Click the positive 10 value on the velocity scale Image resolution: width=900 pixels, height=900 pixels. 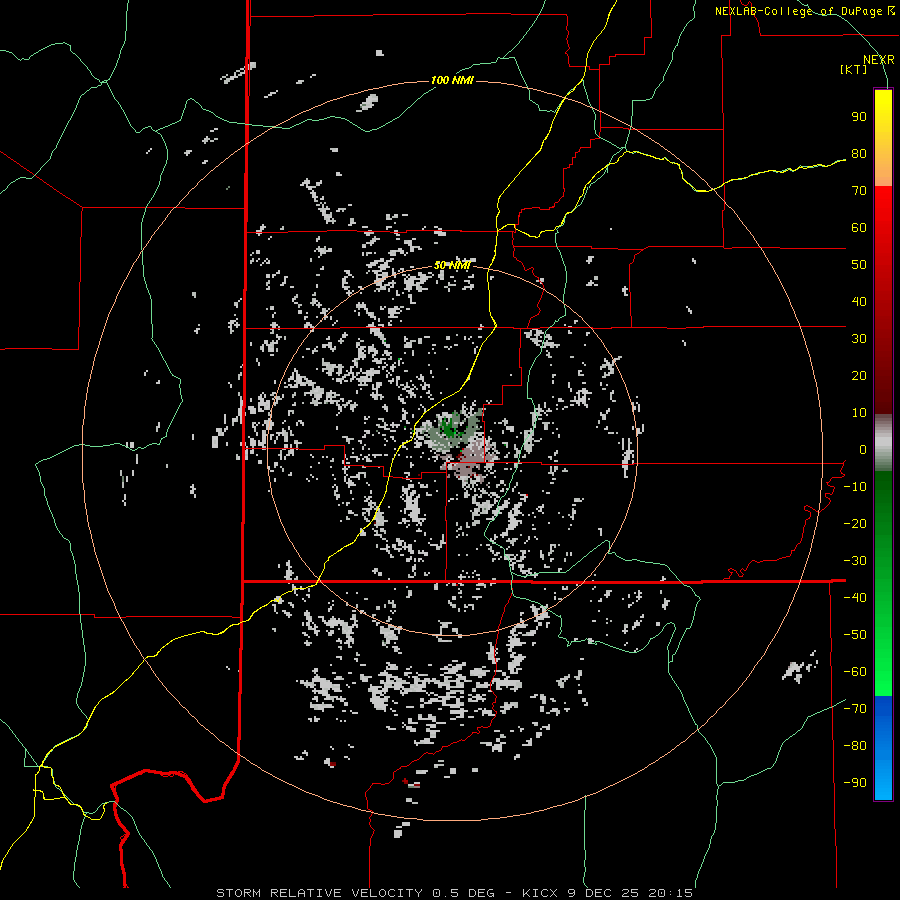click(x=859, y=413)
